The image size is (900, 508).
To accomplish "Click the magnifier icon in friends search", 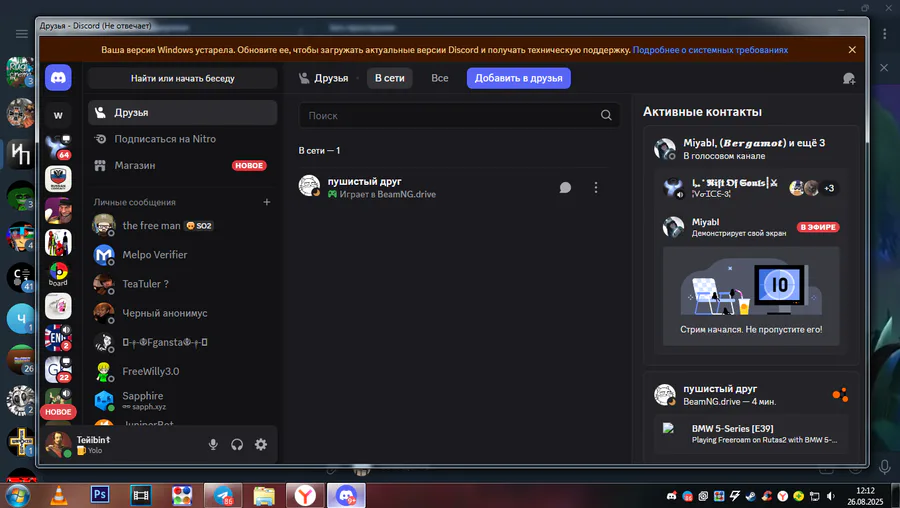I will (606, 115).
